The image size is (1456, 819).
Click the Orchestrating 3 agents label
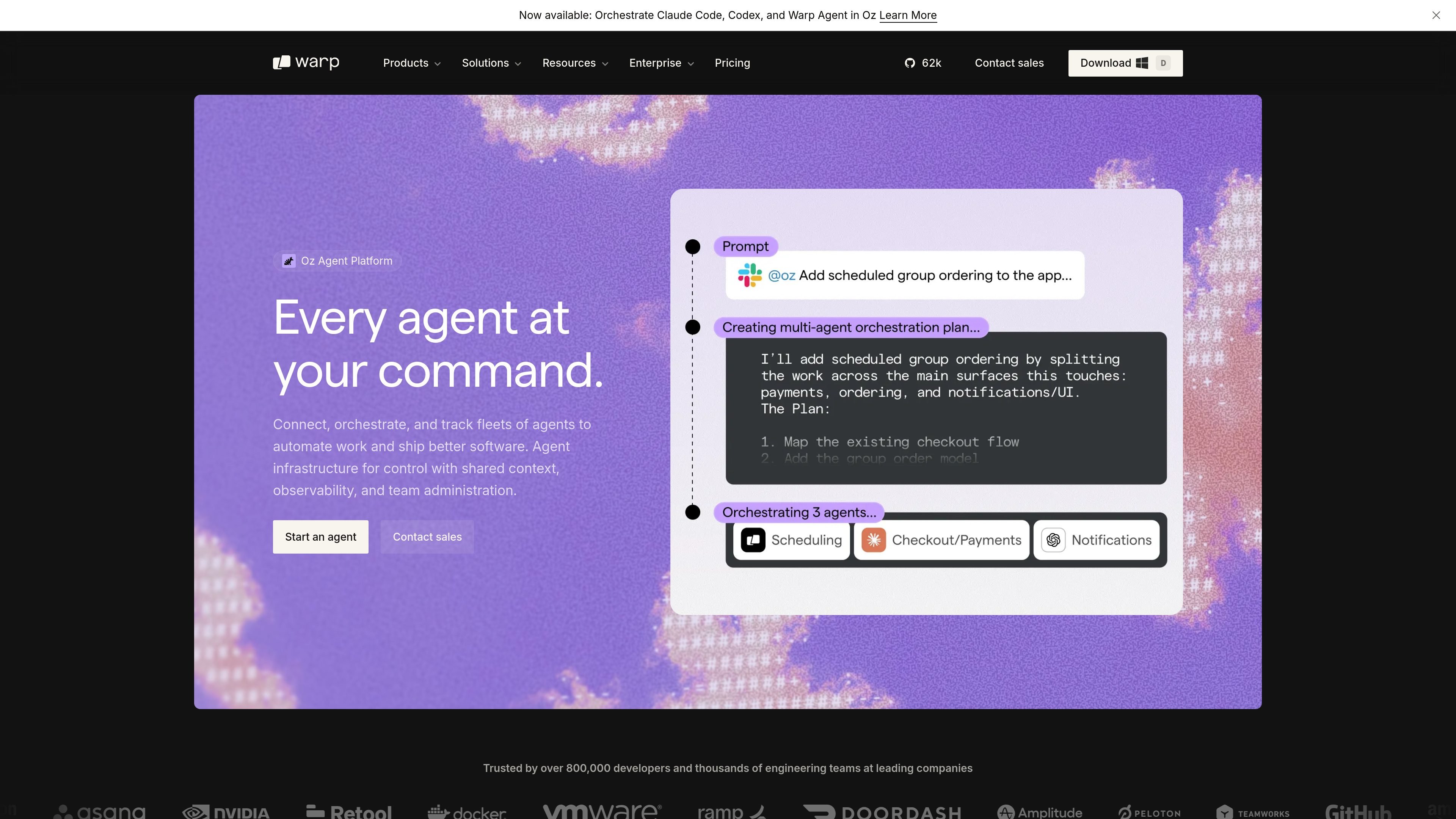pos(799,512)
